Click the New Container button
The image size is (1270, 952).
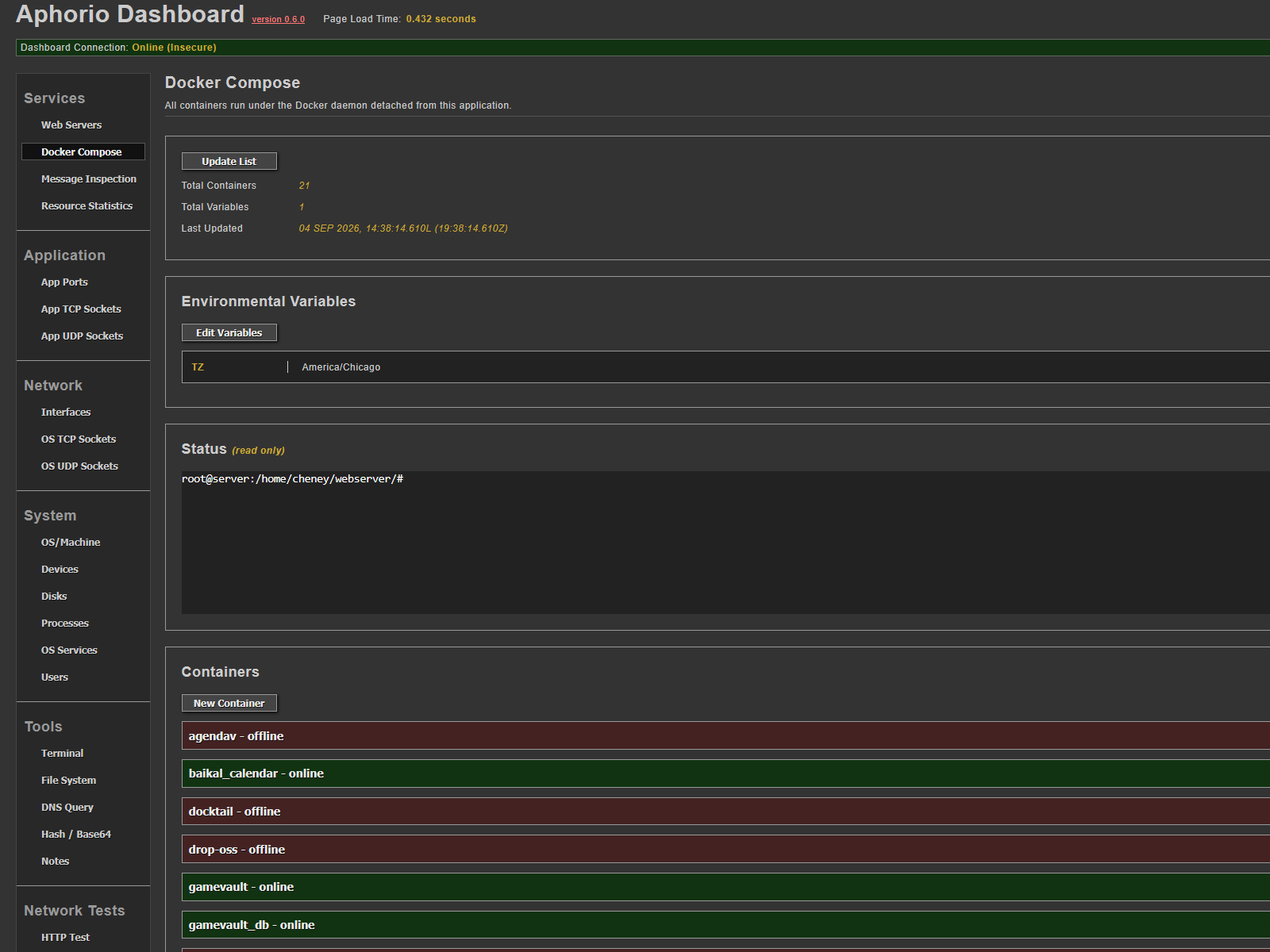coord(229,703)
